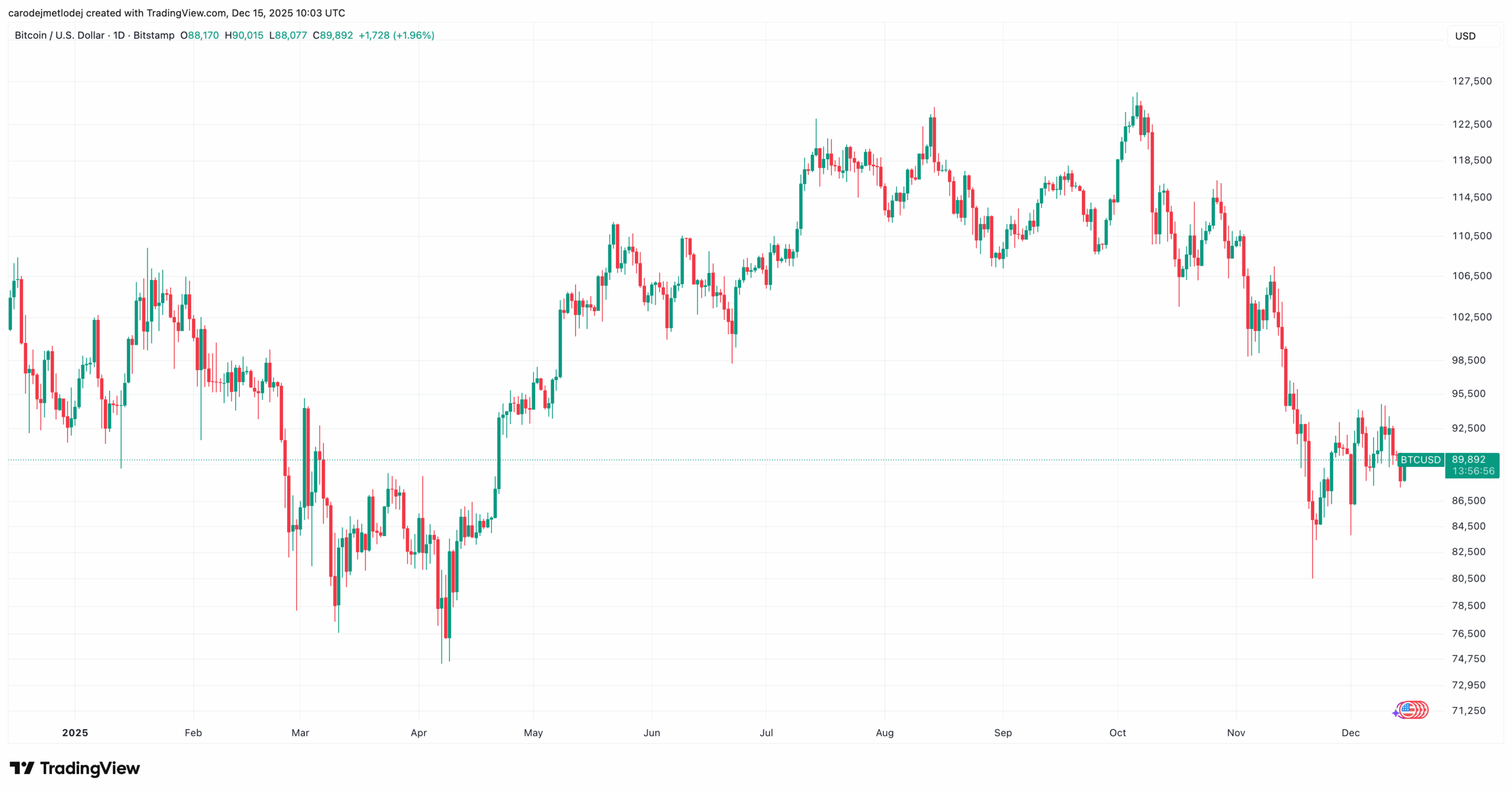This screenshot has height=793, width=1512.
Task: Click the +1,728 (+1.96%) change value
Action: click(396, 35)
